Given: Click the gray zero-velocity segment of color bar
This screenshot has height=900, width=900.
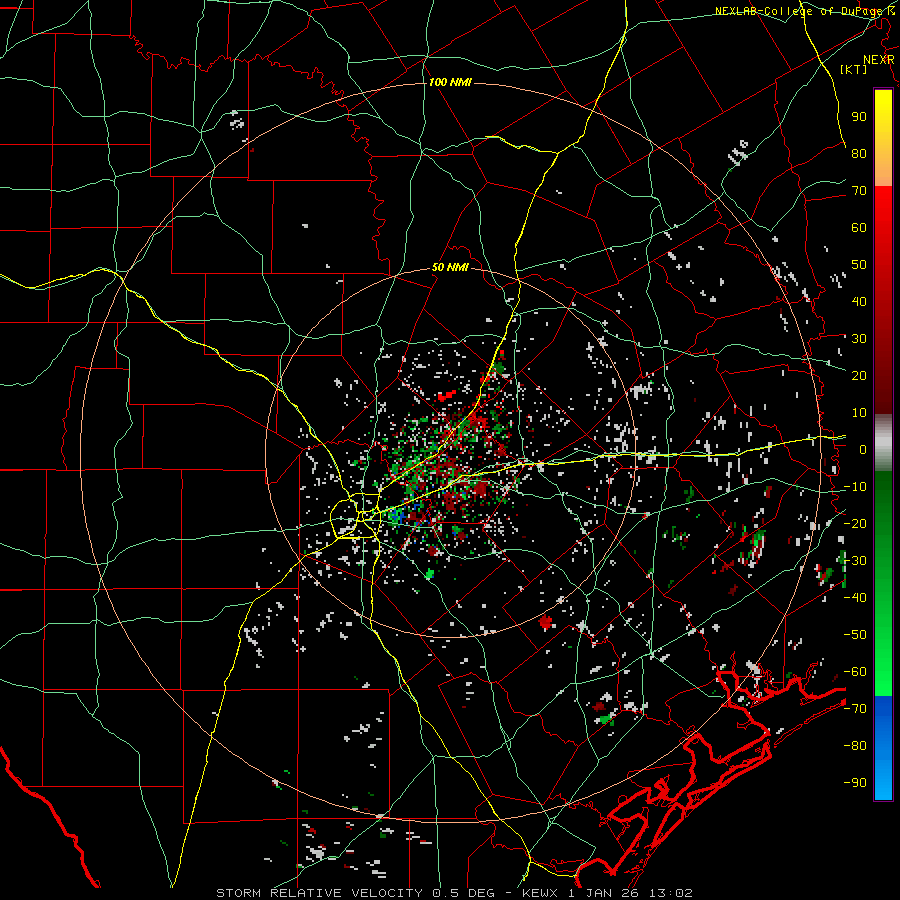Looking at the screenshot, I should [883, 443].
